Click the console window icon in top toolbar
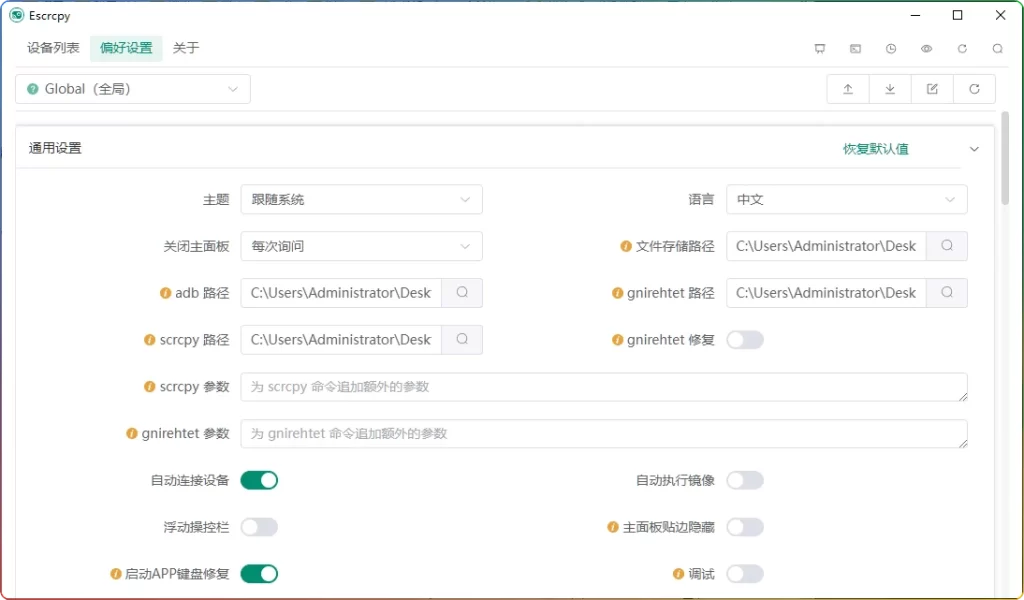The height and width of the screenshot is (600, 1024). (853, 48)
